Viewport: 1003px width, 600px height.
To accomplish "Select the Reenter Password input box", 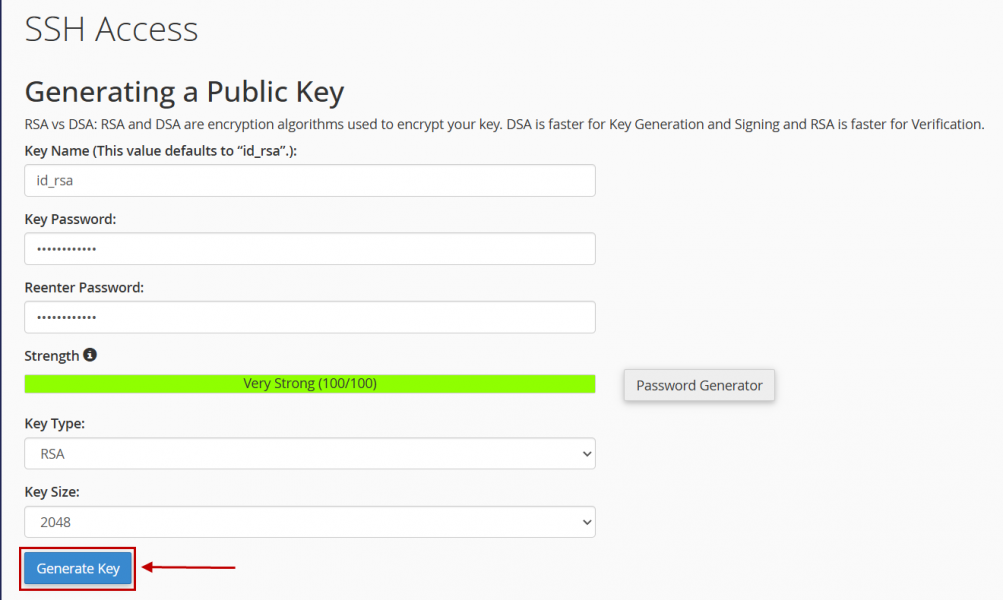I will point(310,317).
